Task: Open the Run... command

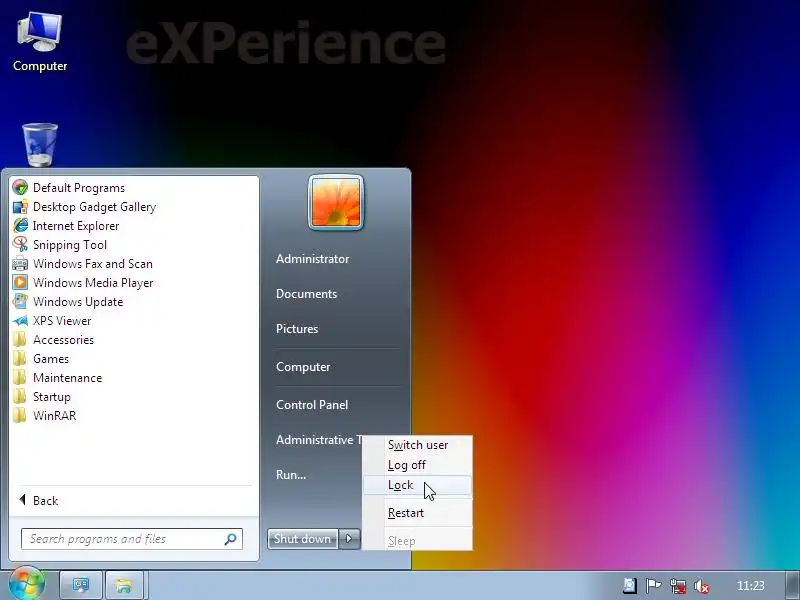Action: coord(291,474)
